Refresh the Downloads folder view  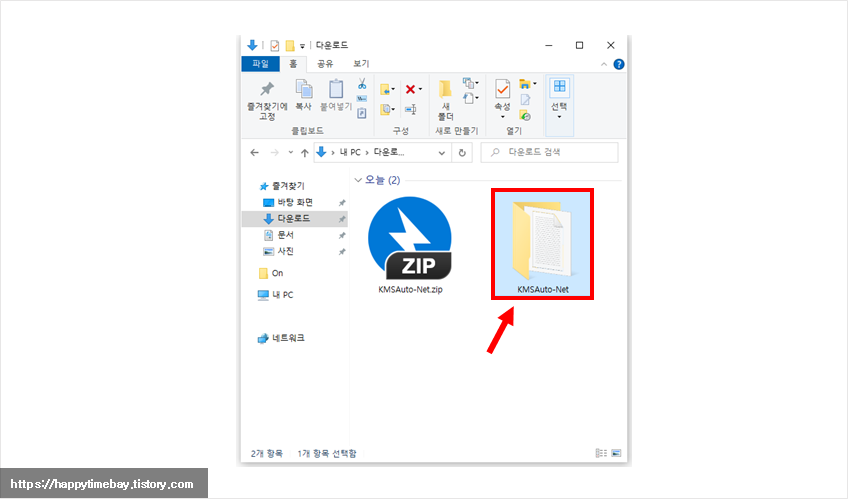click(462, 153)
